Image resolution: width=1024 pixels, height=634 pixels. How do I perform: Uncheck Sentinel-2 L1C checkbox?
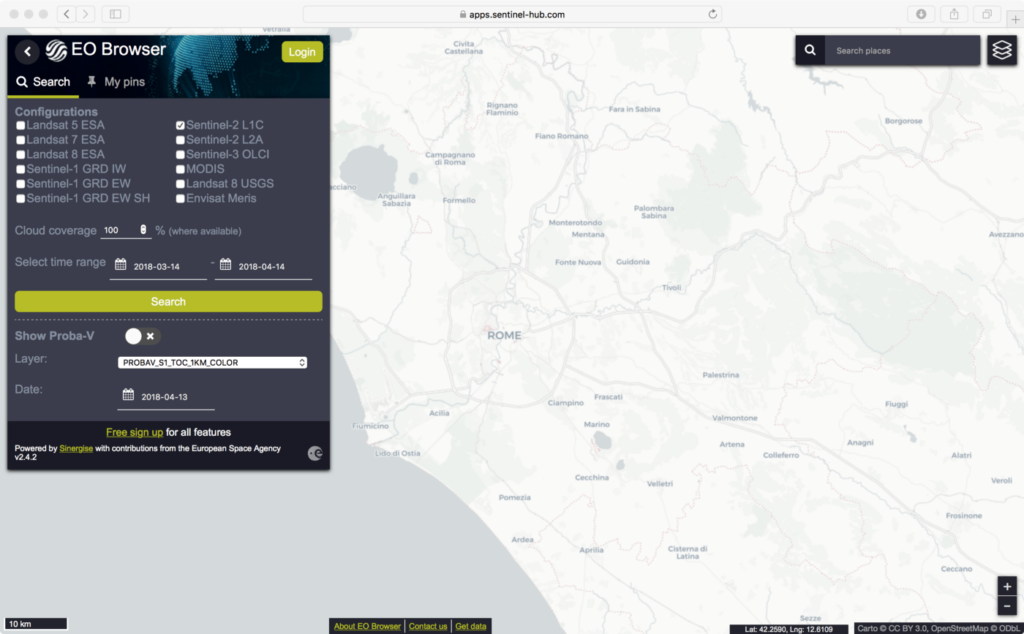180,125
